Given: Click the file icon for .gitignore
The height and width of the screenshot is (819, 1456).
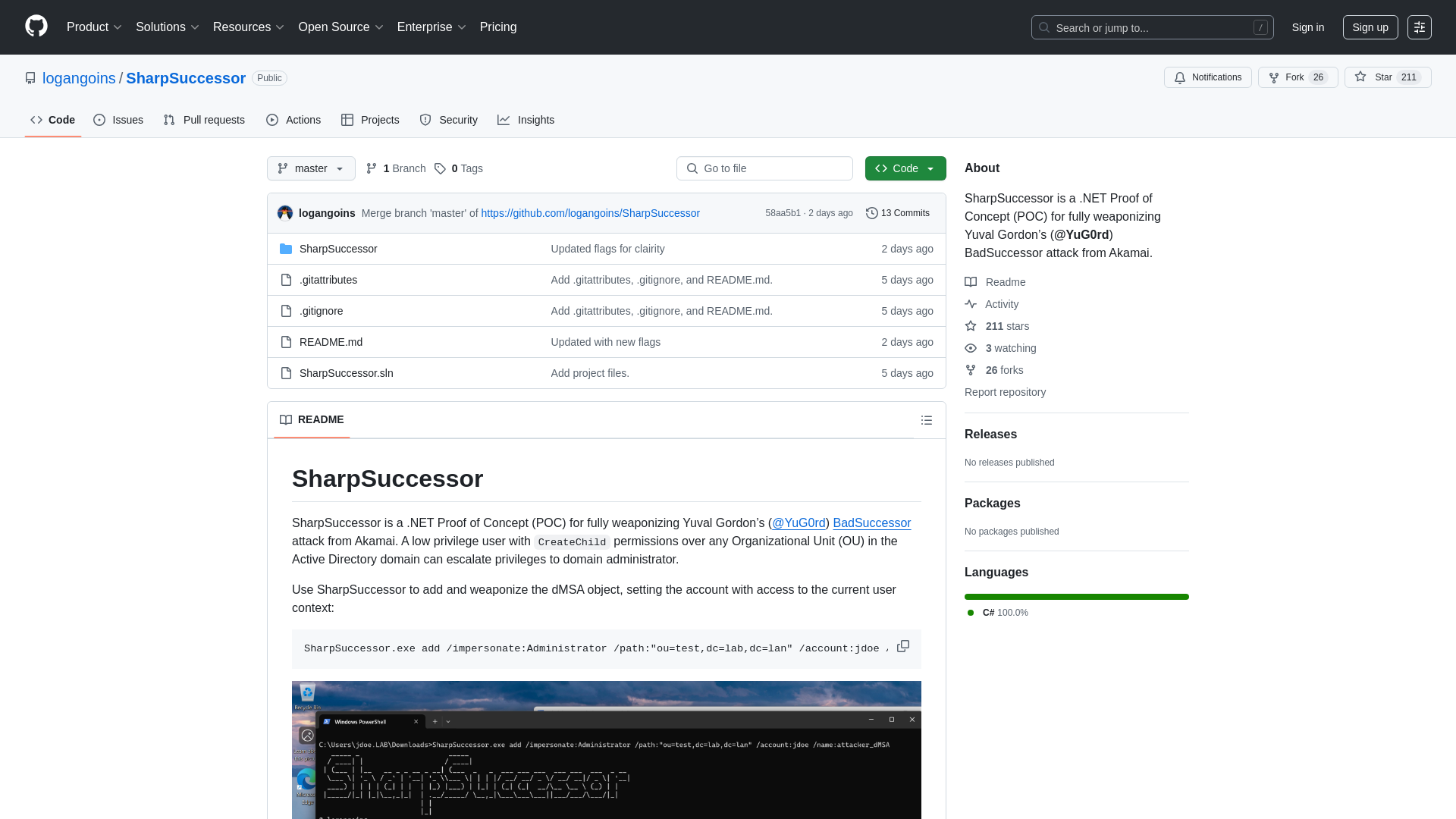Looking at the screenshot, I should coord(286,311).
